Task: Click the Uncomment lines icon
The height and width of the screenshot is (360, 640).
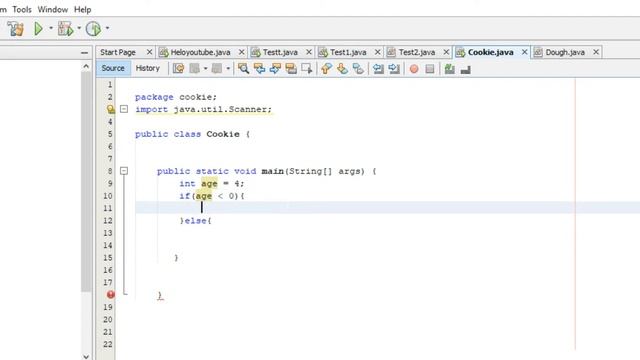Action: point(466,69)
